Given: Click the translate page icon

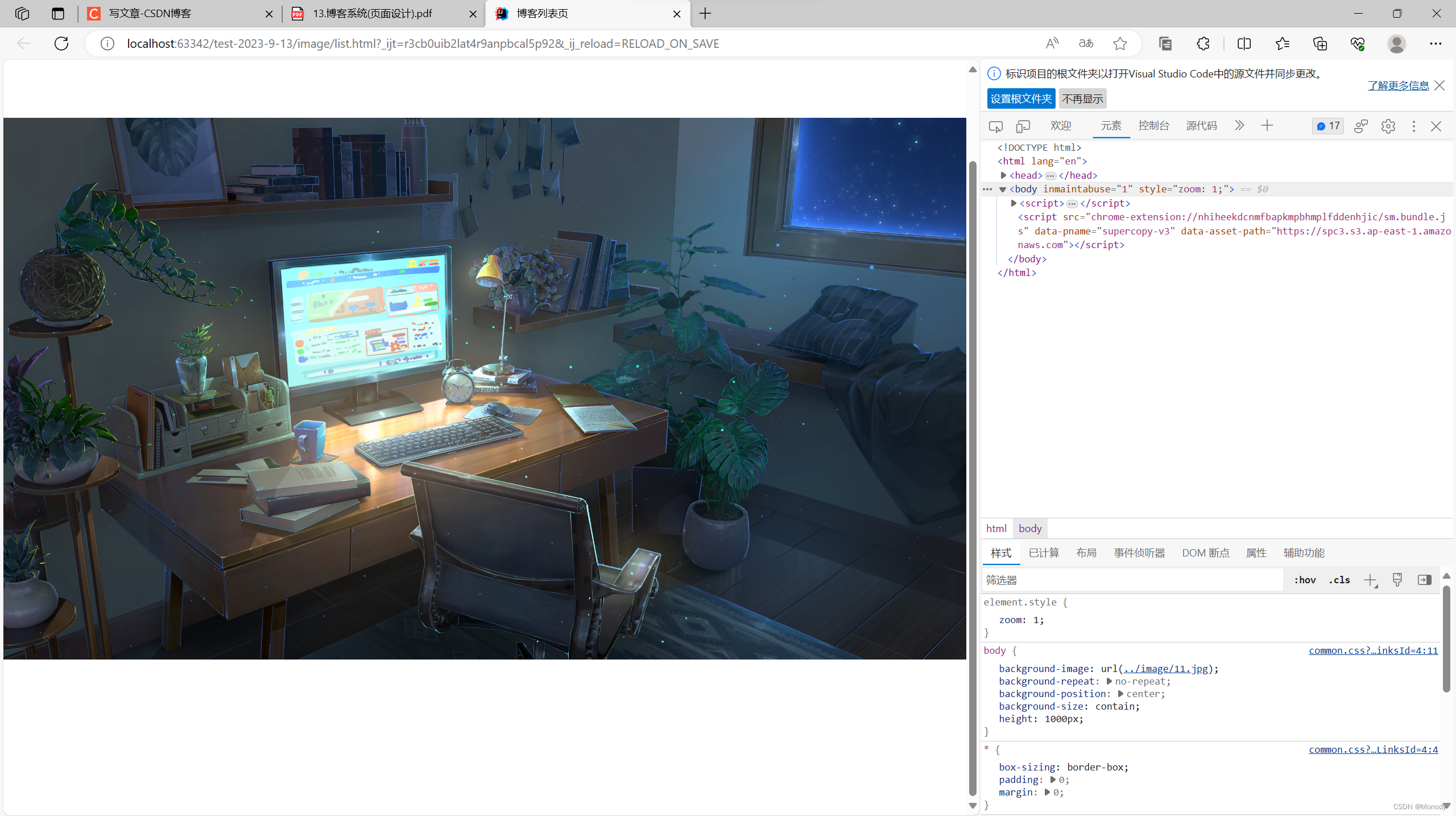Looking at the screenshot, I should coord(1086,43).
